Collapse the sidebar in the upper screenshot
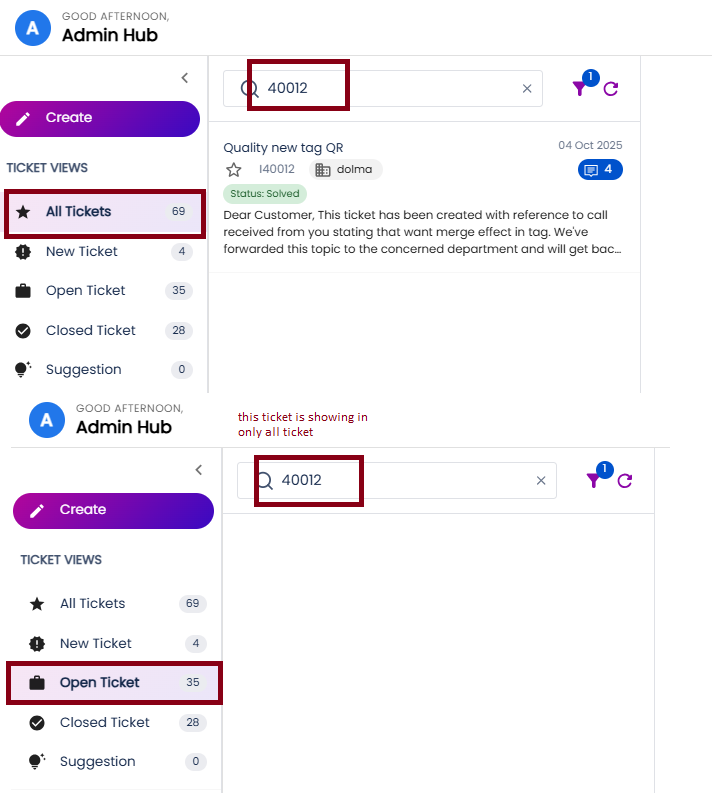The image size is (712, 812). pyautogui.click(x=185, y=78)
